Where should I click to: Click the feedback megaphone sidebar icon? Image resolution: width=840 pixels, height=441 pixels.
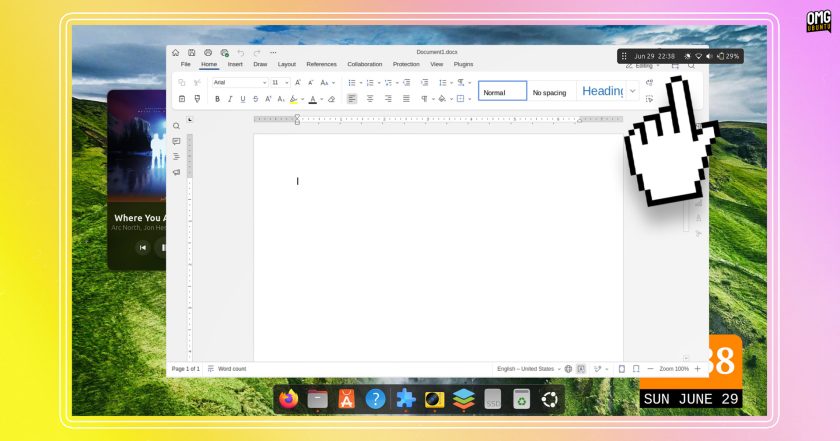pyautogui.click(x=176, y=172)
